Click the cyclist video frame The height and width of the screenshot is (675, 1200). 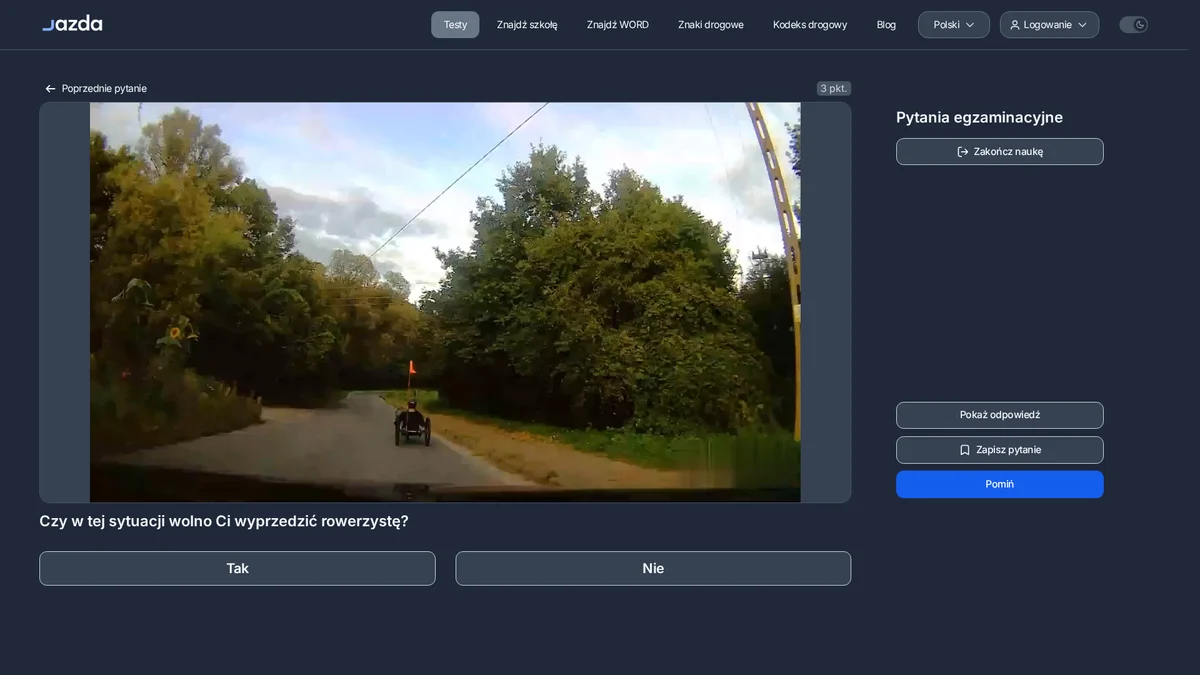(445, 302)
